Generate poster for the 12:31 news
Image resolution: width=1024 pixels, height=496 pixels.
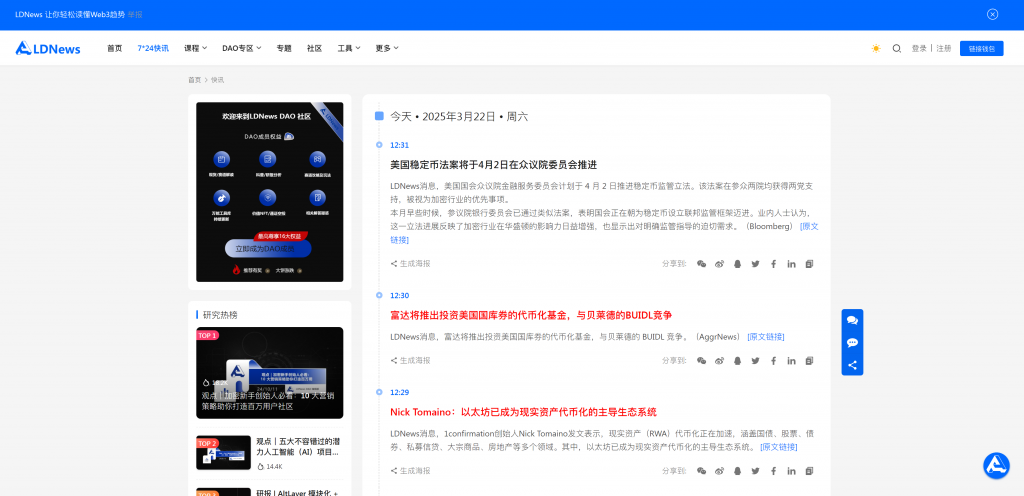(x=411, y=264)
